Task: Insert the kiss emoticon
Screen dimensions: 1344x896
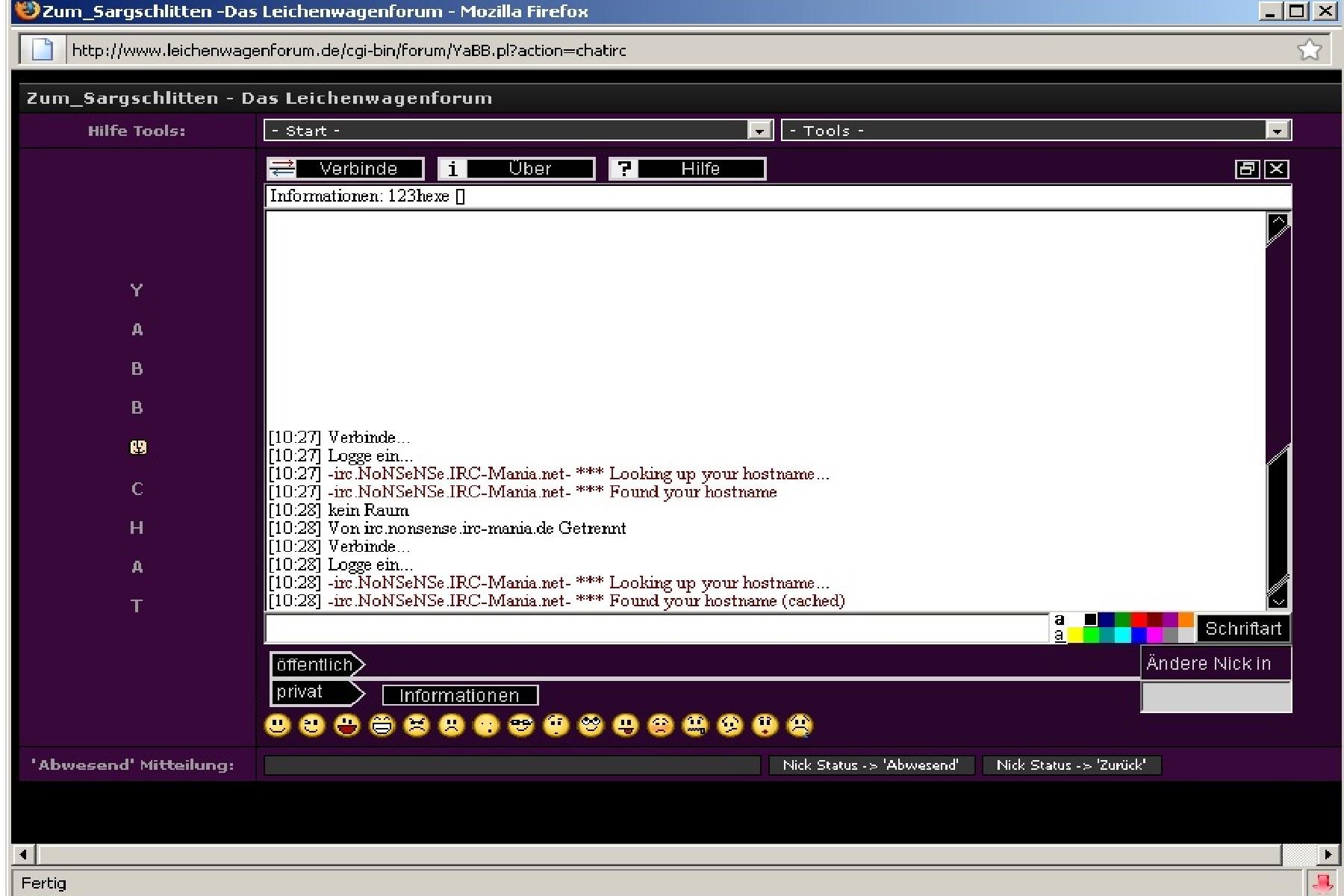Action: pos(765,725)
